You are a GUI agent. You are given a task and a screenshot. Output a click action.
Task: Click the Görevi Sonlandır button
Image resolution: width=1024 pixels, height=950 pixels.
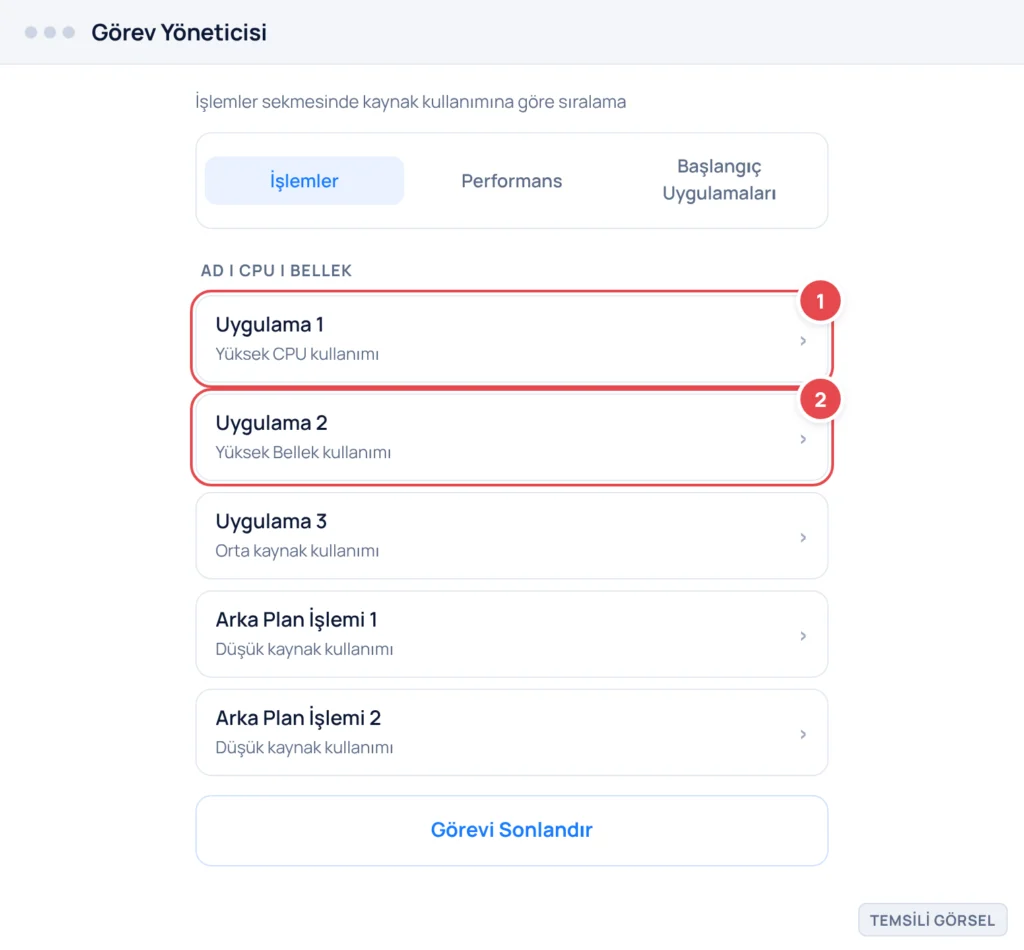point(511,830)
